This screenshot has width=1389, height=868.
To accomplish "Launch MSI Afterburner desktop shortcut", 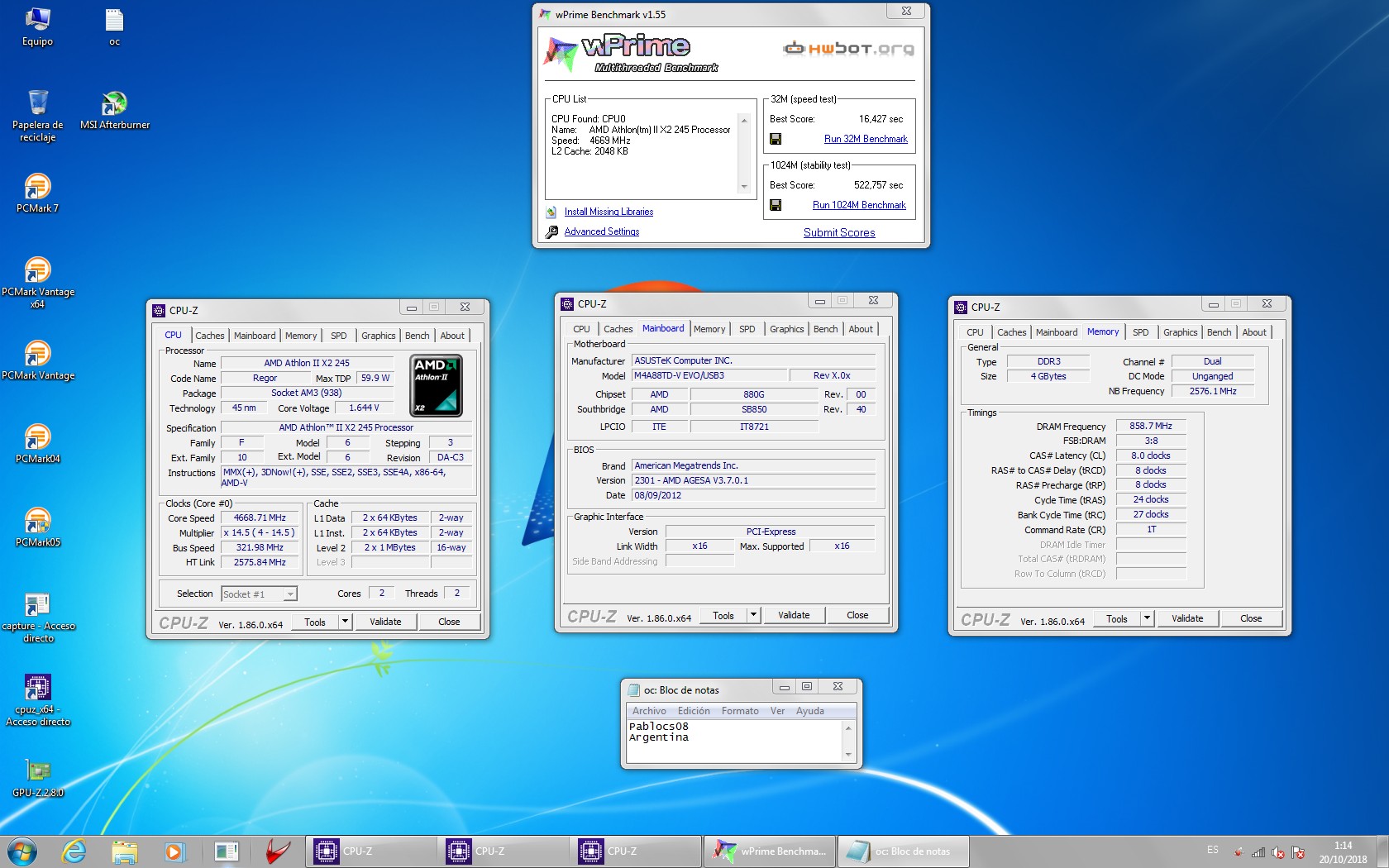I will point(115,110).
